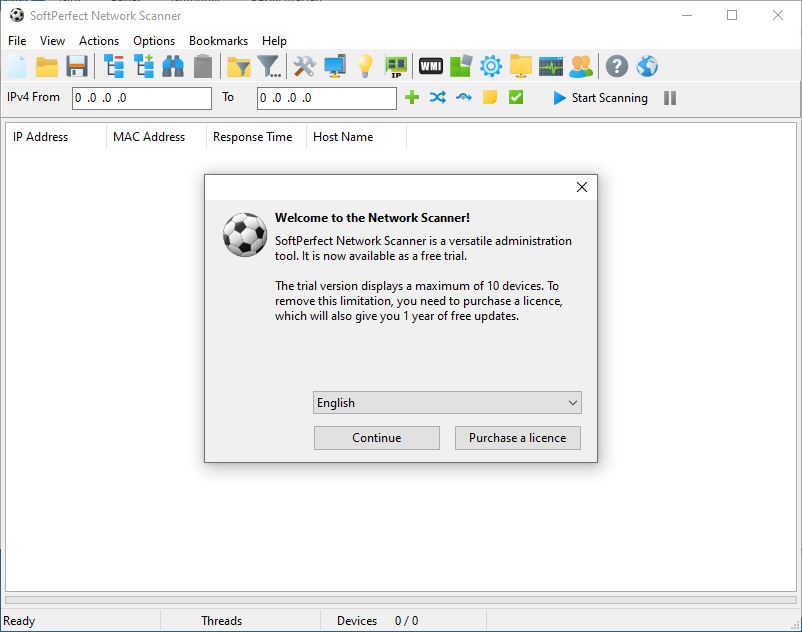Viewport: 802px width, 632px height.
Task: Sort by IP Address column header
Action: 56,137
